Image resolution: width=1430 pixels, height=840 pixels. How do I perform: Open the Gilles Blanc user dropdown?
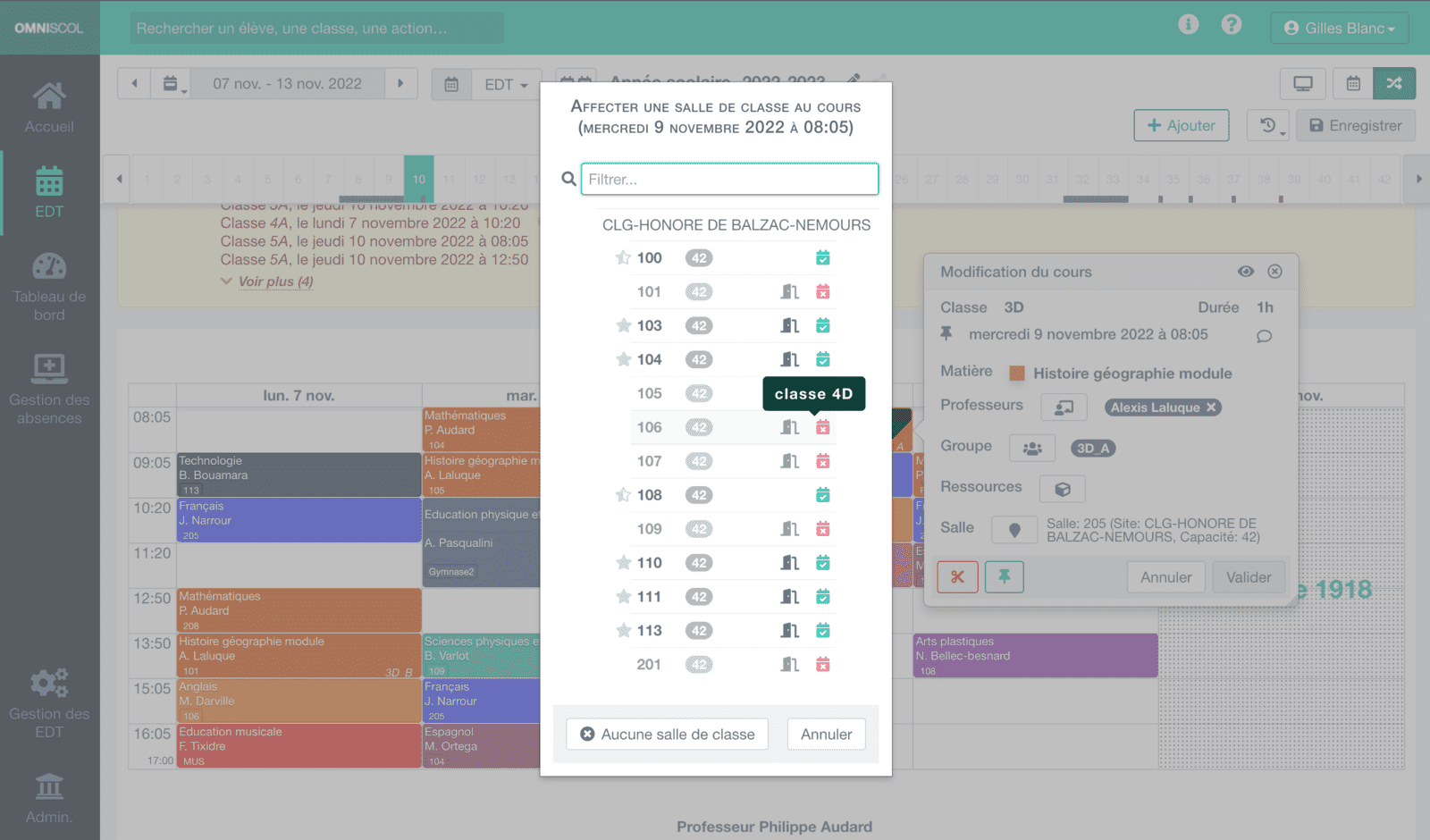(x=1339, y=29)
